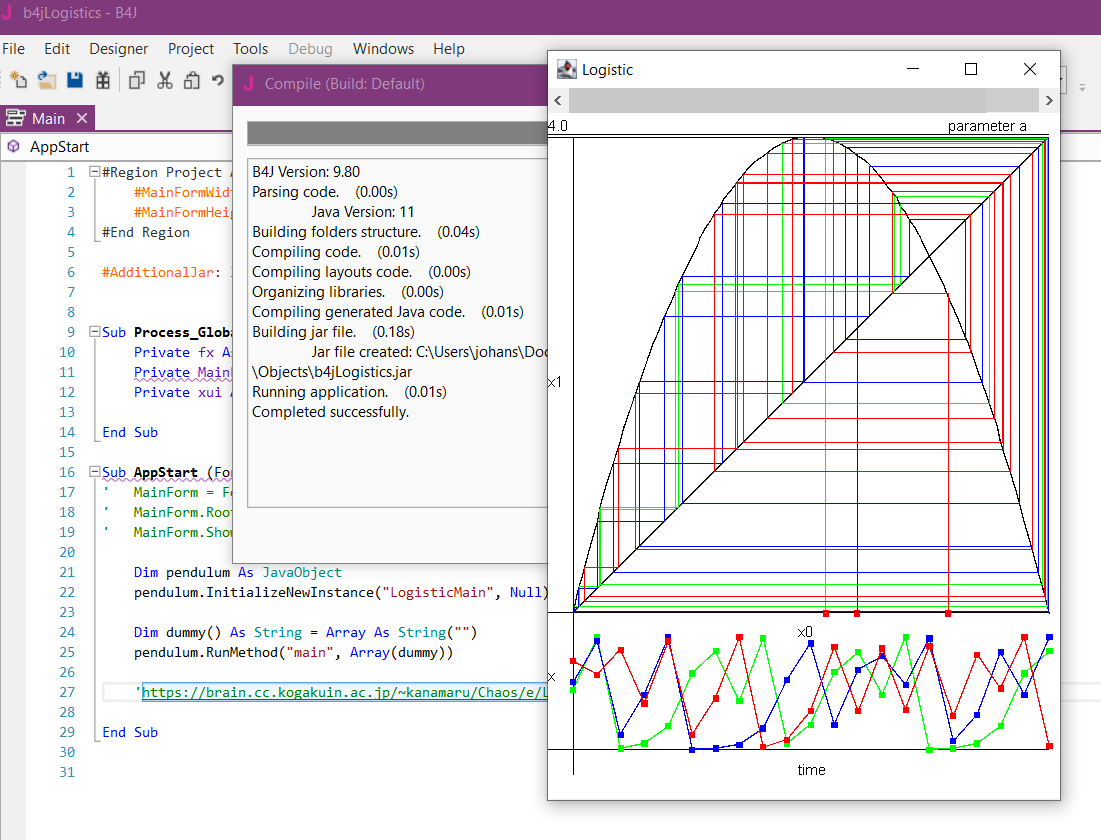This screenshot has height=840, width=1101.
Task: Click the Cut scissors icon
Action: pos(165,81)
